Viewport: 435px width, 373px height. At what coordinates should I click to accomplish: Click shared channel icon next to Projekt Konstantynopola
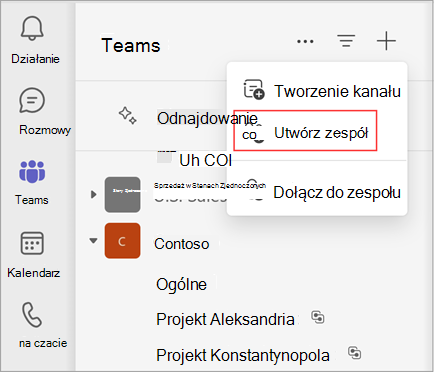point(354,353)
